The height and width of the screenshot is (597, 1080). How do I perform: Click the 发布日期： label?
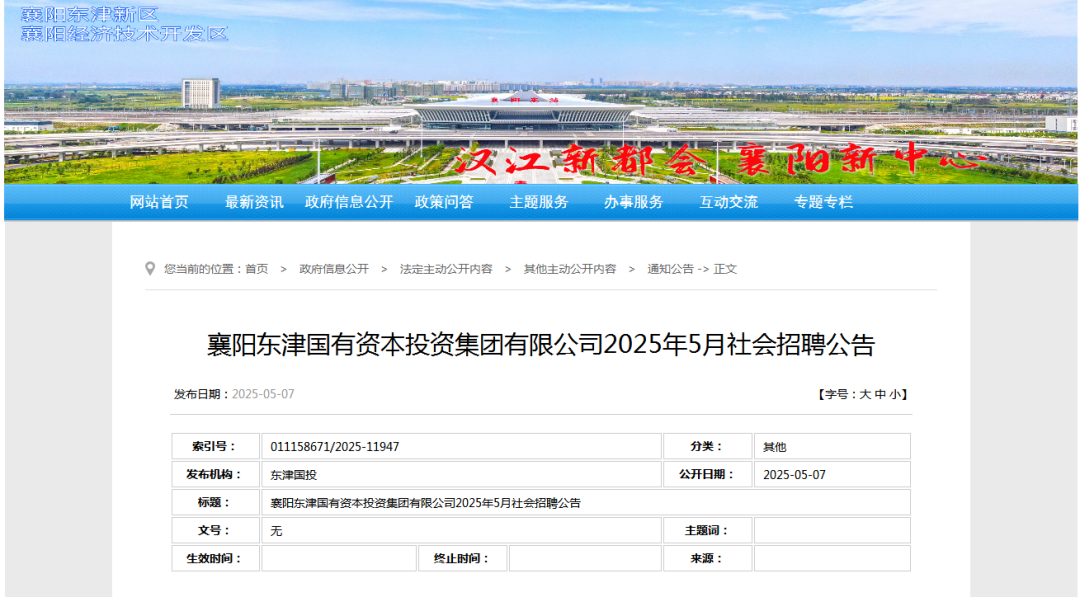[x=202, y=395]
